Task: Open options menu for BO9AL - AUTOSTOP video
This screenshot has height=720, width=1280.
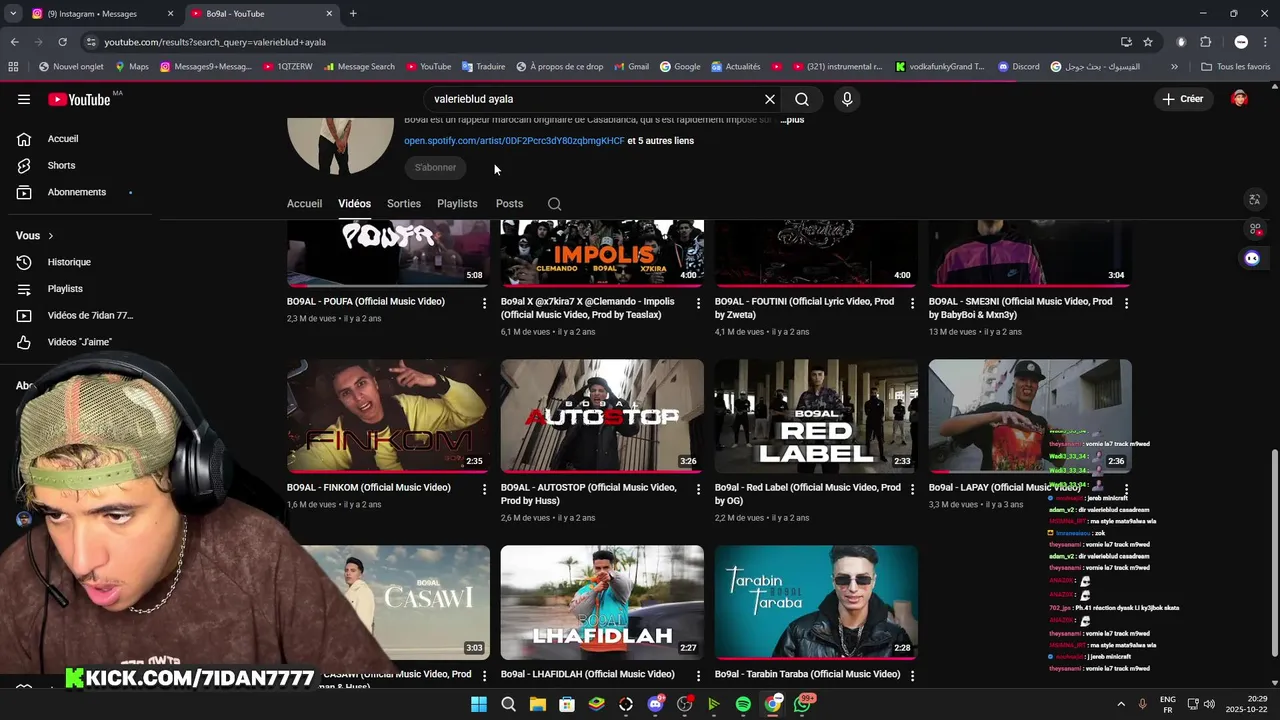Action: coord(698,489)
